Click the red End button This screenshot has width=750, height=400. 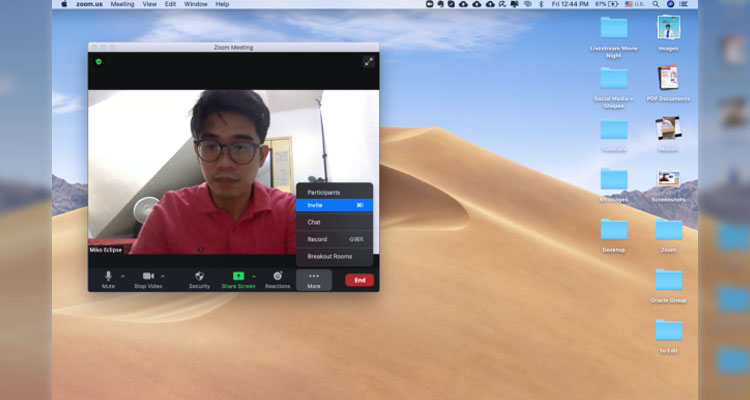point(360,280)
